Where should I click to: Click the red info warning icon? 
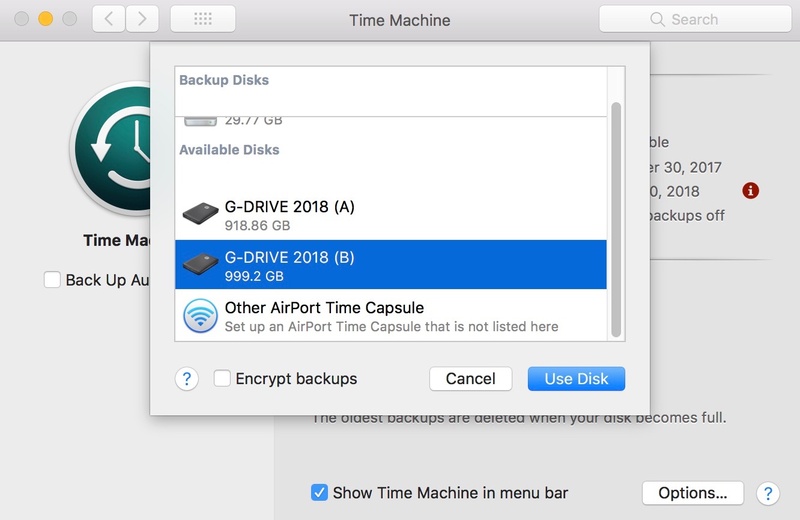click(750, 191)
